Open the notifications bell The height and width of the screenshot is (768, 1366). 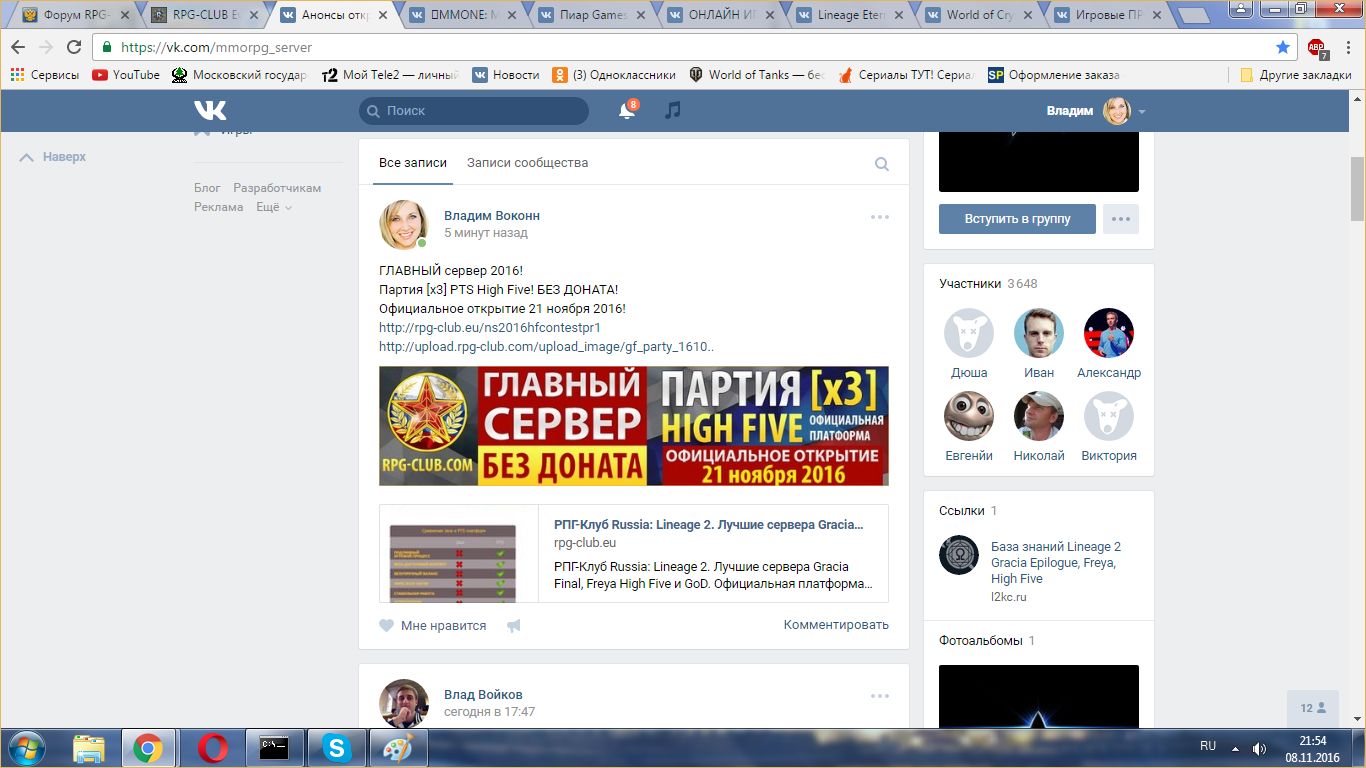click(x=627, y=111)
